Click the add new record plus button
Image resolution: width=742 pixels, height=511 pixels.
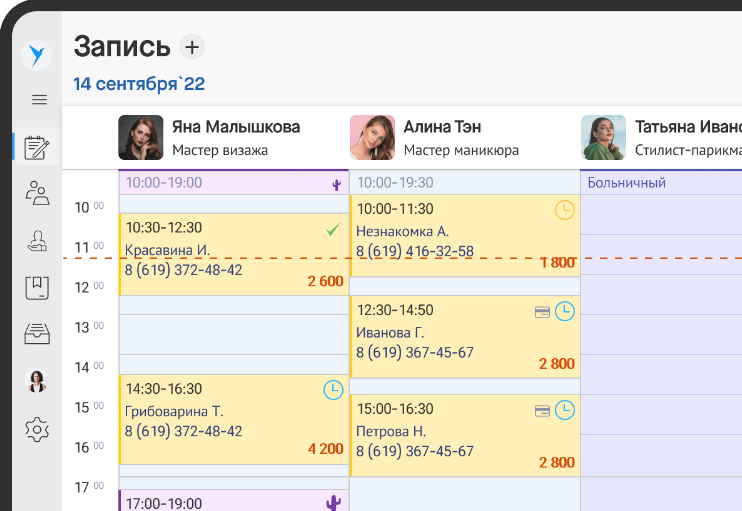(191, 46)
